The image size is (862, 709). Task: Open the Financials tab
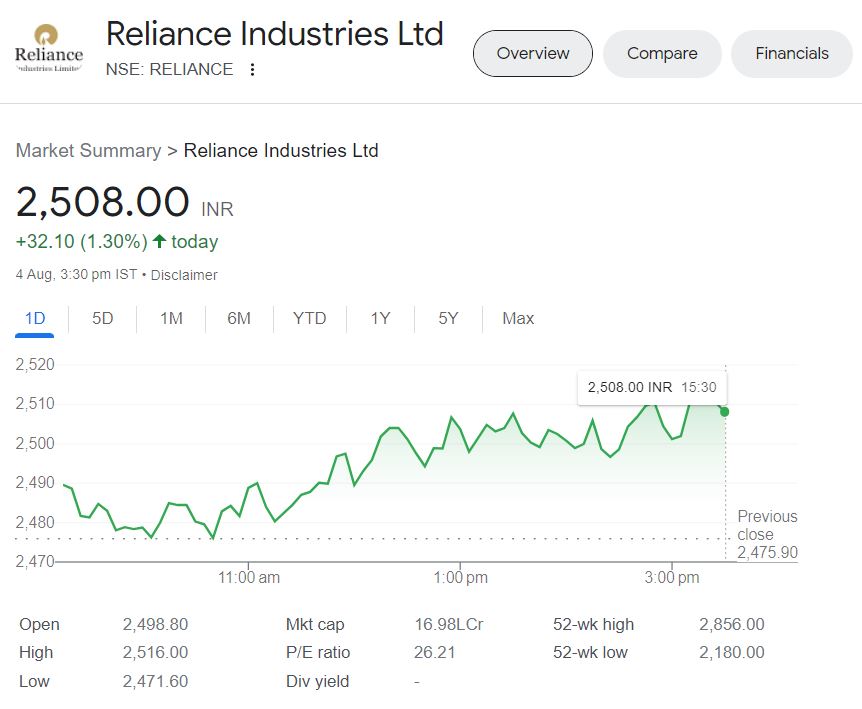(791, 54)
